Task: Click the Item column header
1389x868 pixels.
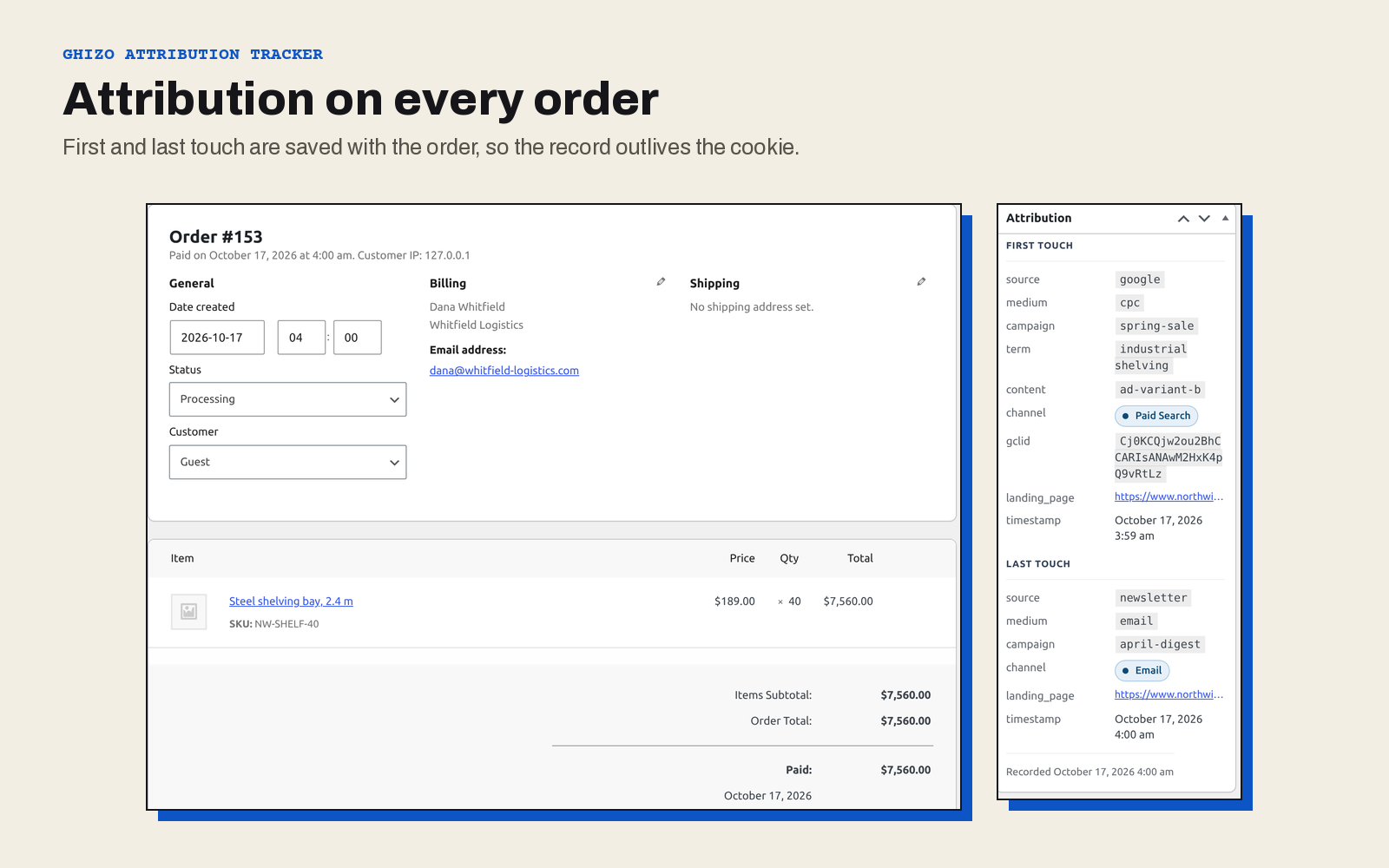Action: (x=182, y=558)
